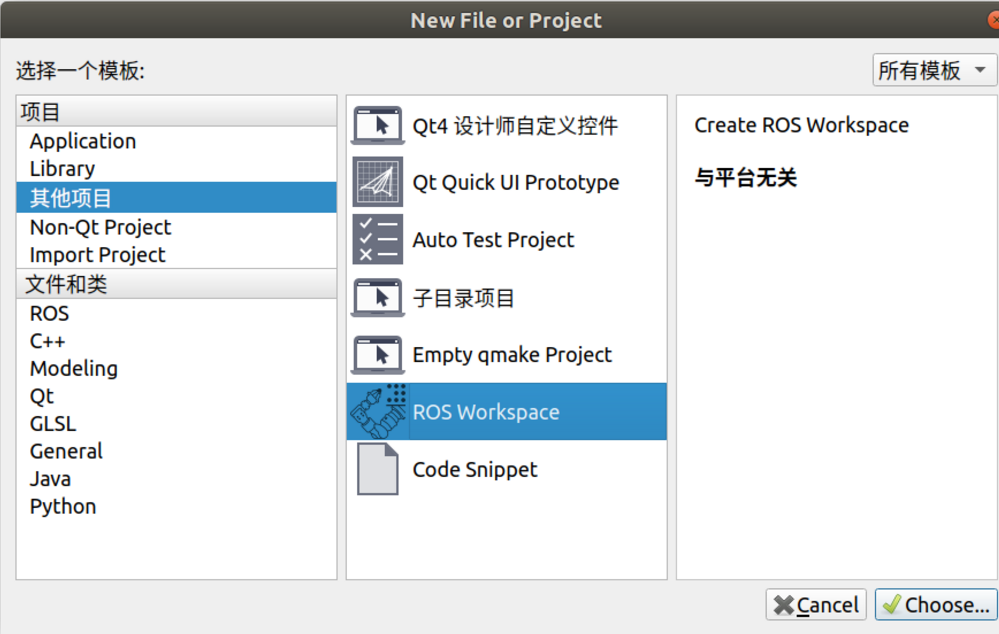Click the GLSL file category
The width and height of the screenshot is (999, 634).
[53, 424]
